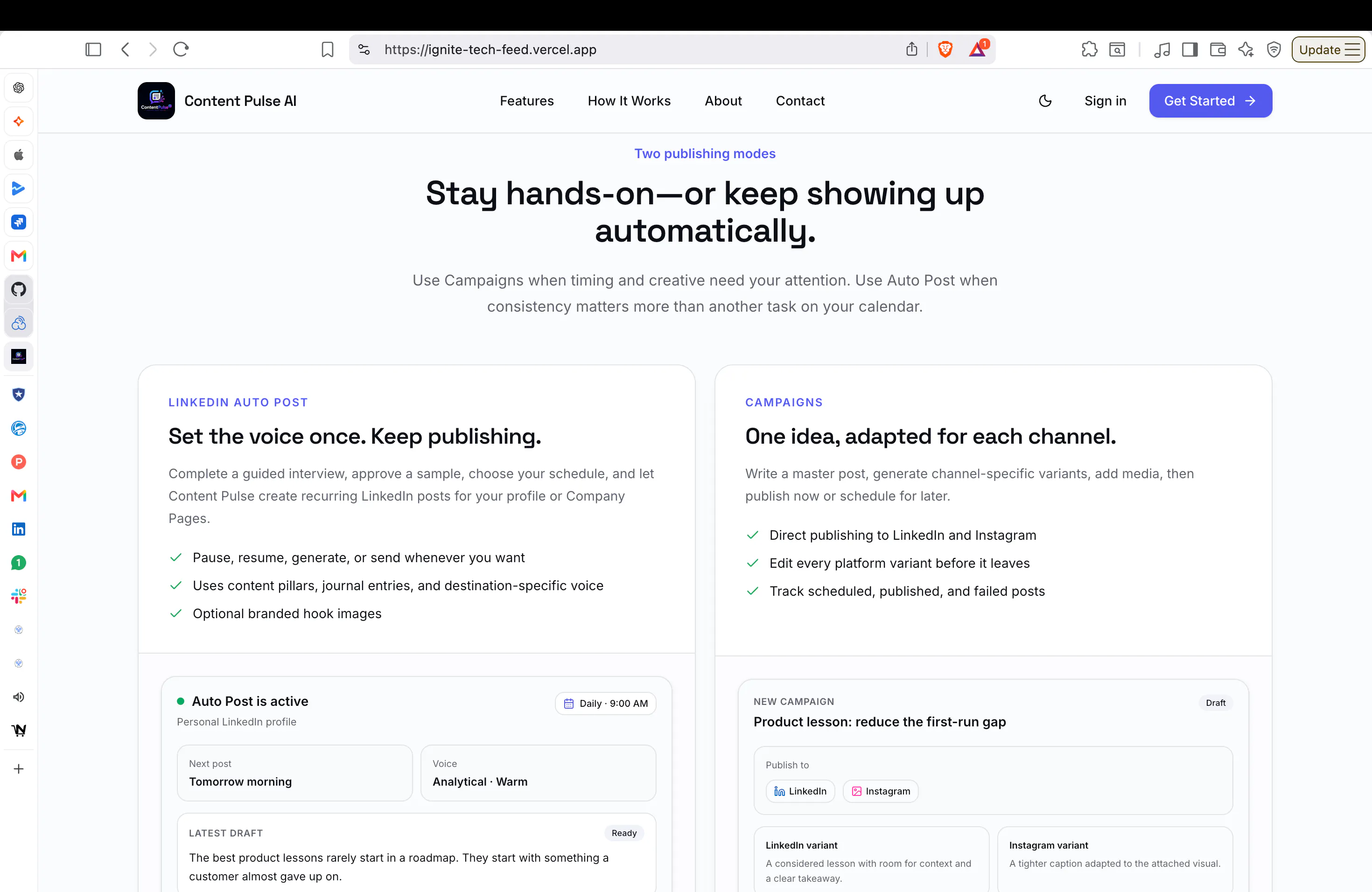Open LinkedIn sidebar shortcut
Image resolution: width=1372 pixels, height=892 pixels.
tap(19, 529)
